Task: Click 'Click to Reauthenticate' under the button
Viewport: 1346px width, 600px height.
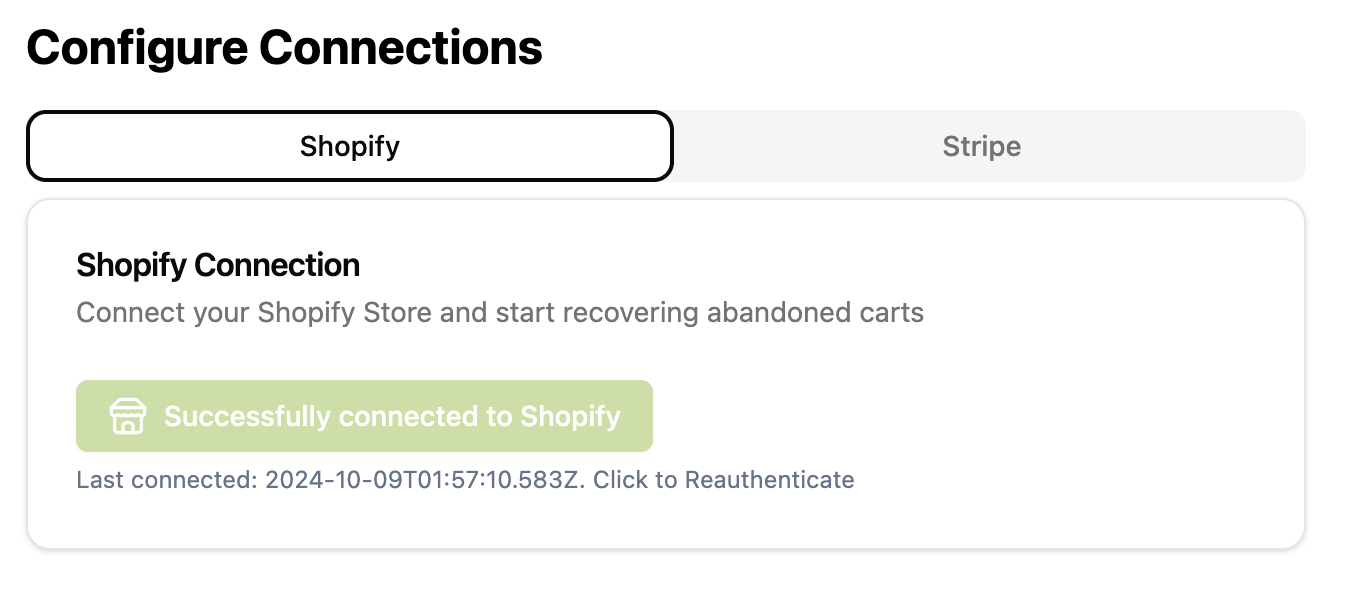Action: coord(724,480)
